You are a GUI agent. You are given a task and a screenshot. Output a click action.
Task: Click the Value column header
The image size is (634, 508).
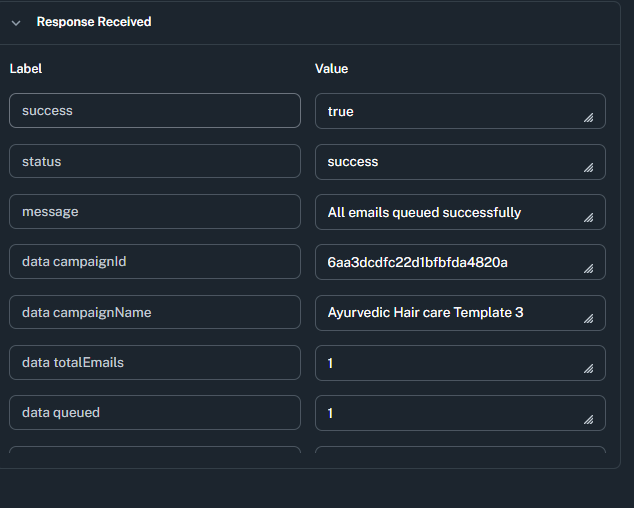pyautogui.click(x=332, y=69)
